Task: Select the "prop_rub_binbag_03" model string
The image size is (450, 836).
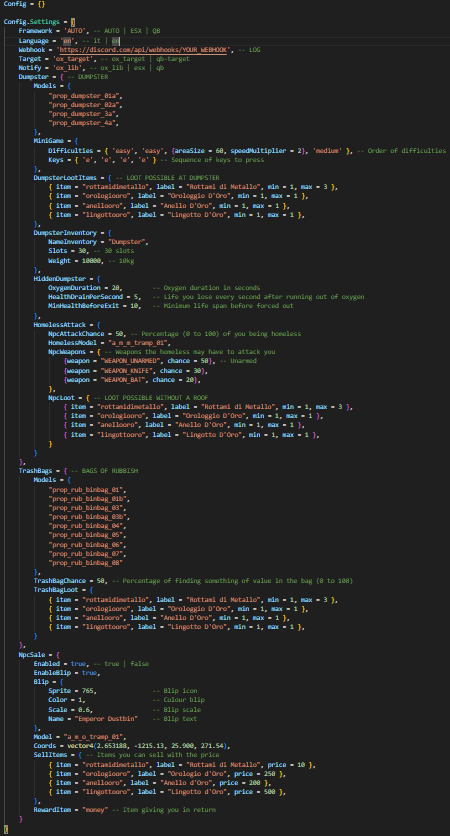Action: (x=87, y=508)
